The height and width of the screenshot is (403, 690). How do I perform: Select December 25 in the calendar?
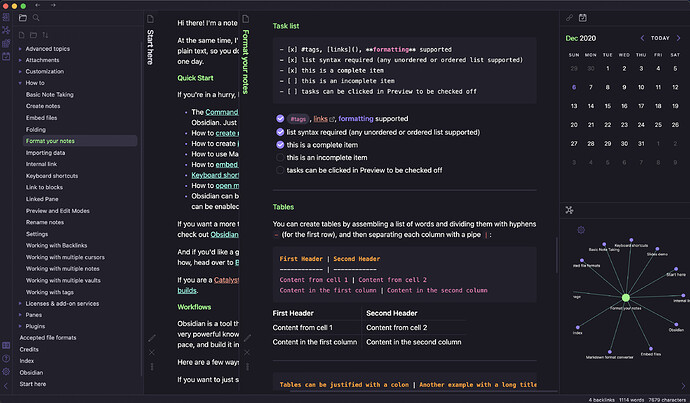pos(658,125)
